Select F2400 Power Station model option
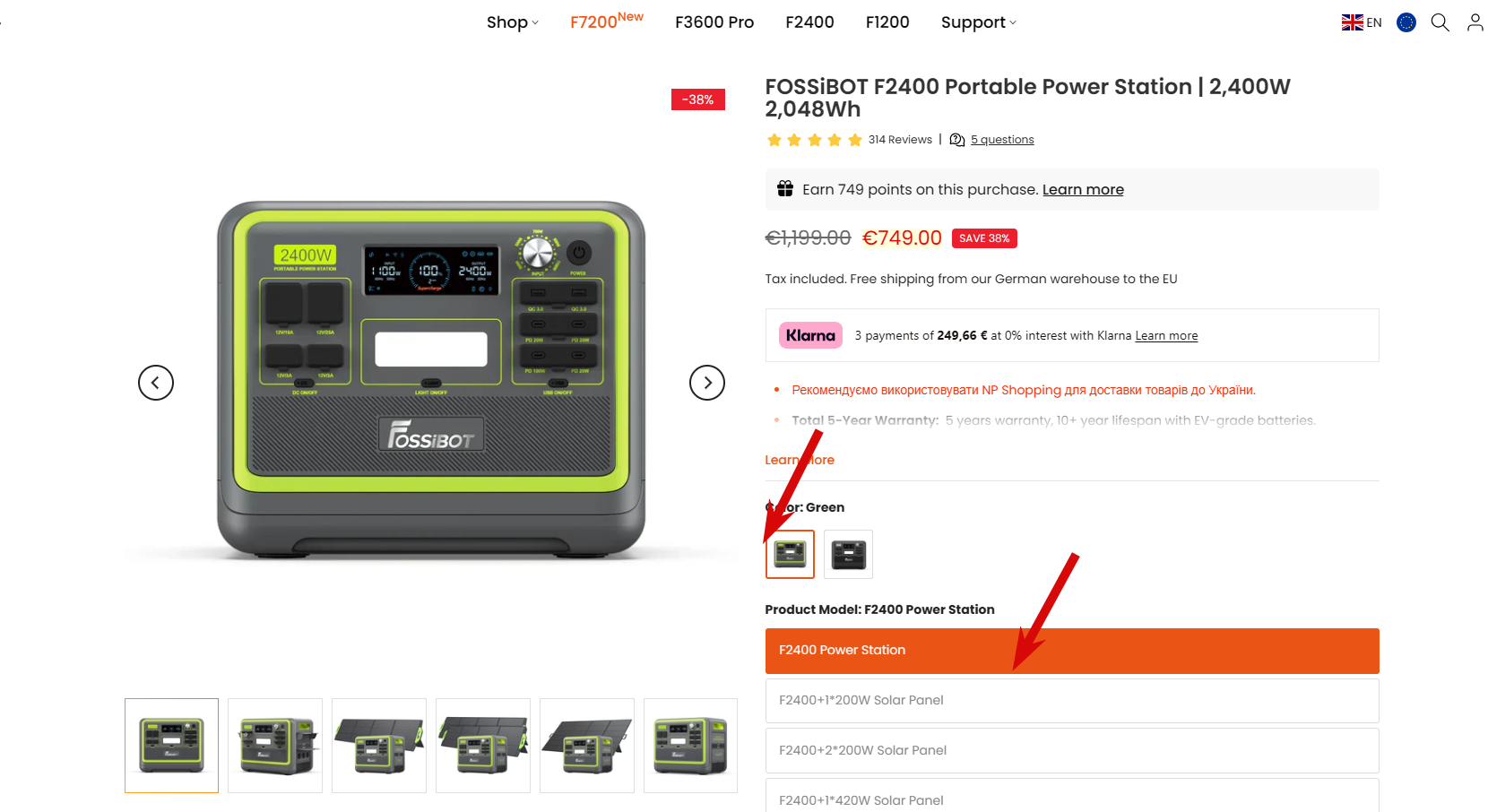Screen dimensions: 1488x812 [1072, 651]
